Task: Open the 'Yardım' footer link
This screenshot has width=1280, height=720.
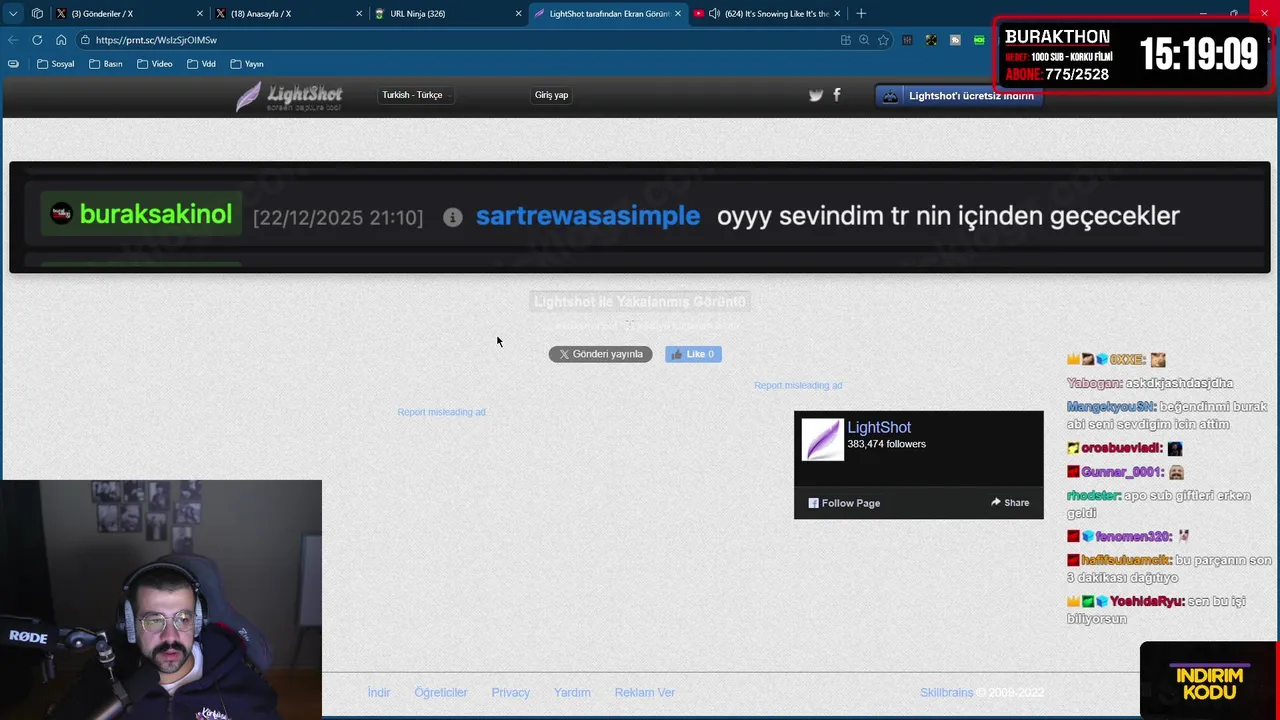Action: [572, 692]
